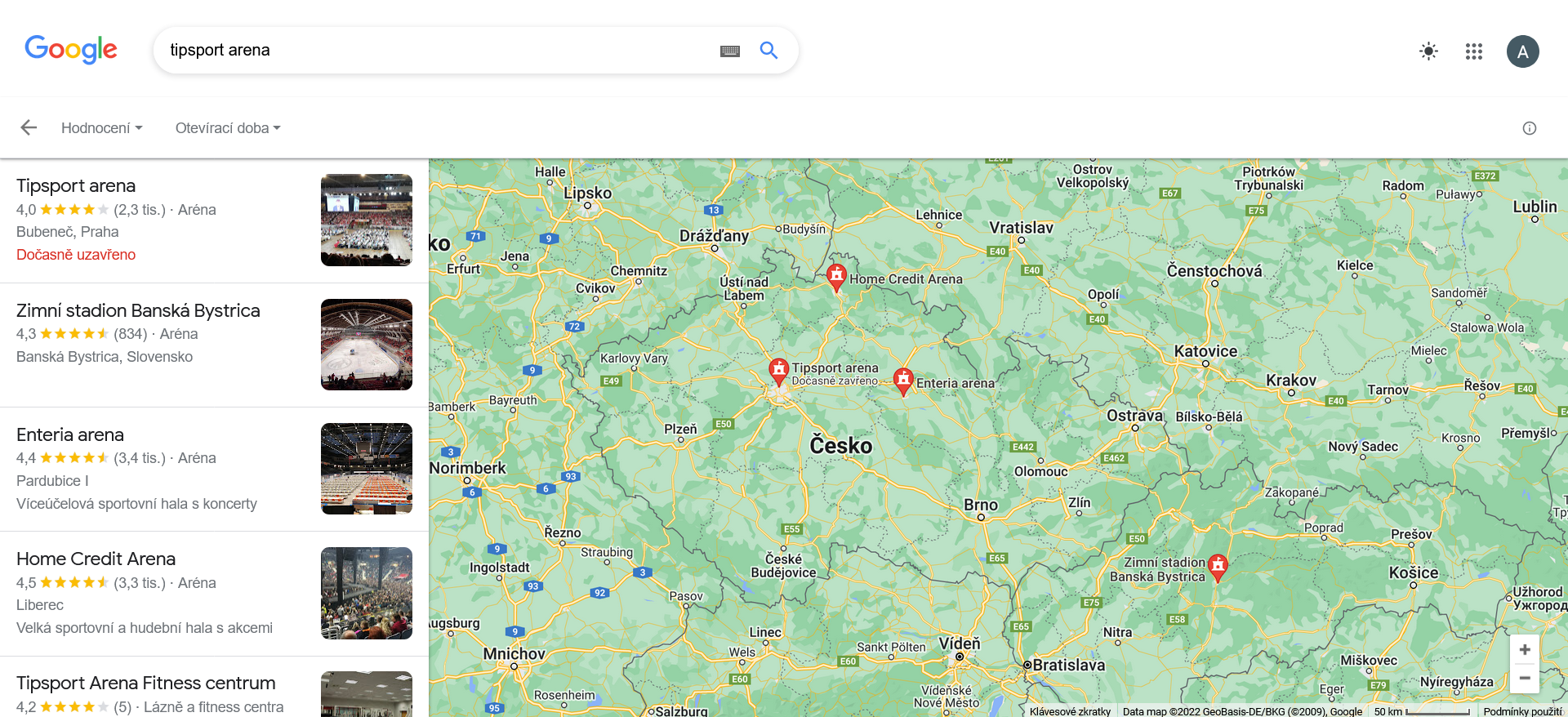1568x717 pixels.
Task: Open Podmínky použití link on map
Action: pyautogui.click(x=1522, y=711)
